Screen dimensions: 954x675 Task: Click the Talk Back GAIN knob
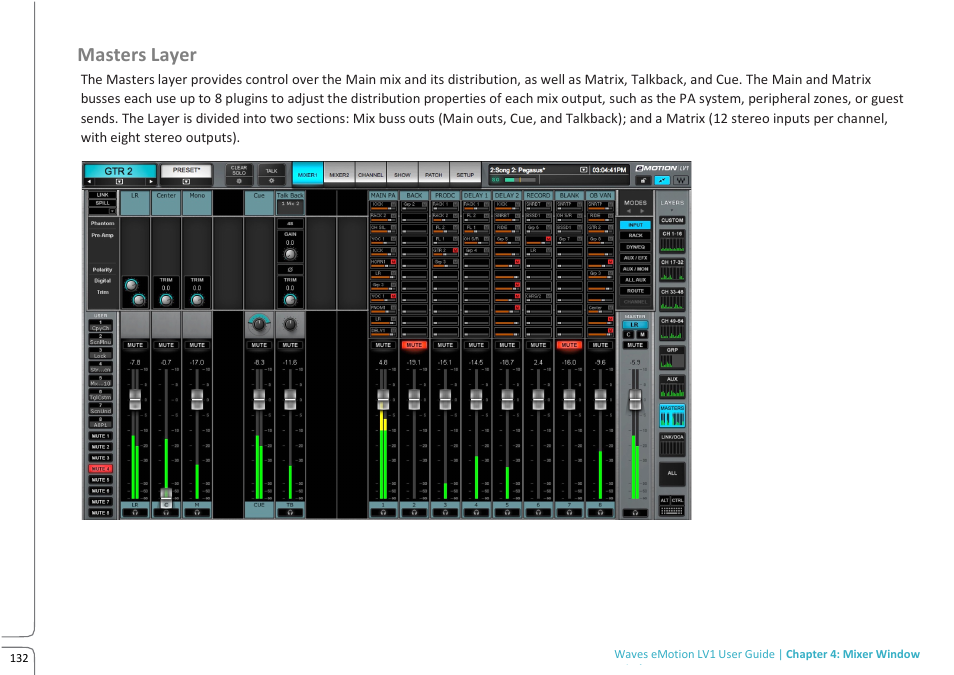pyautogui.click(x=290, y=254)
